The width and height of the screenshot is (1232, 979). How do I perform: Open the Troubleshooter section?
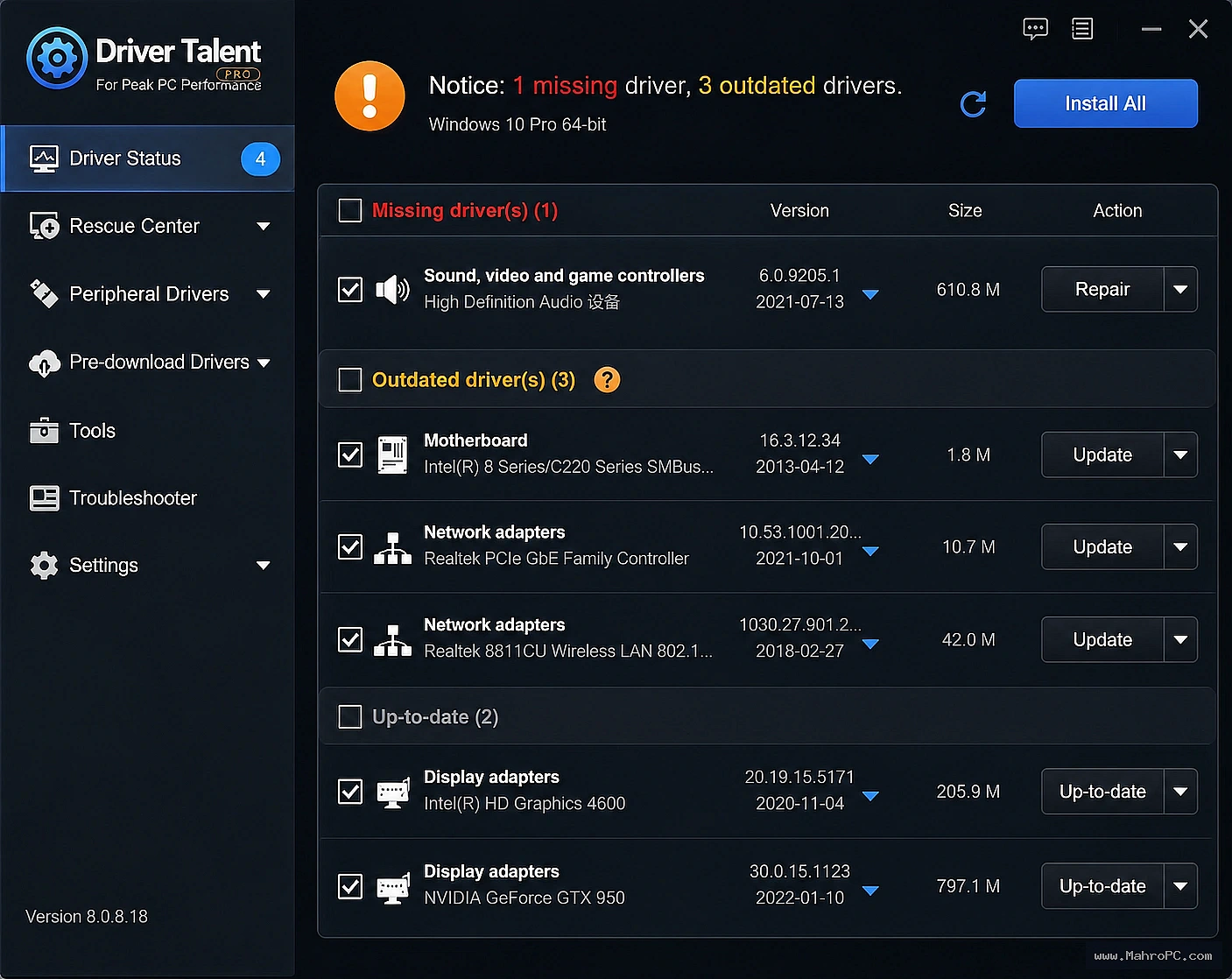click(x=148, y=497)
